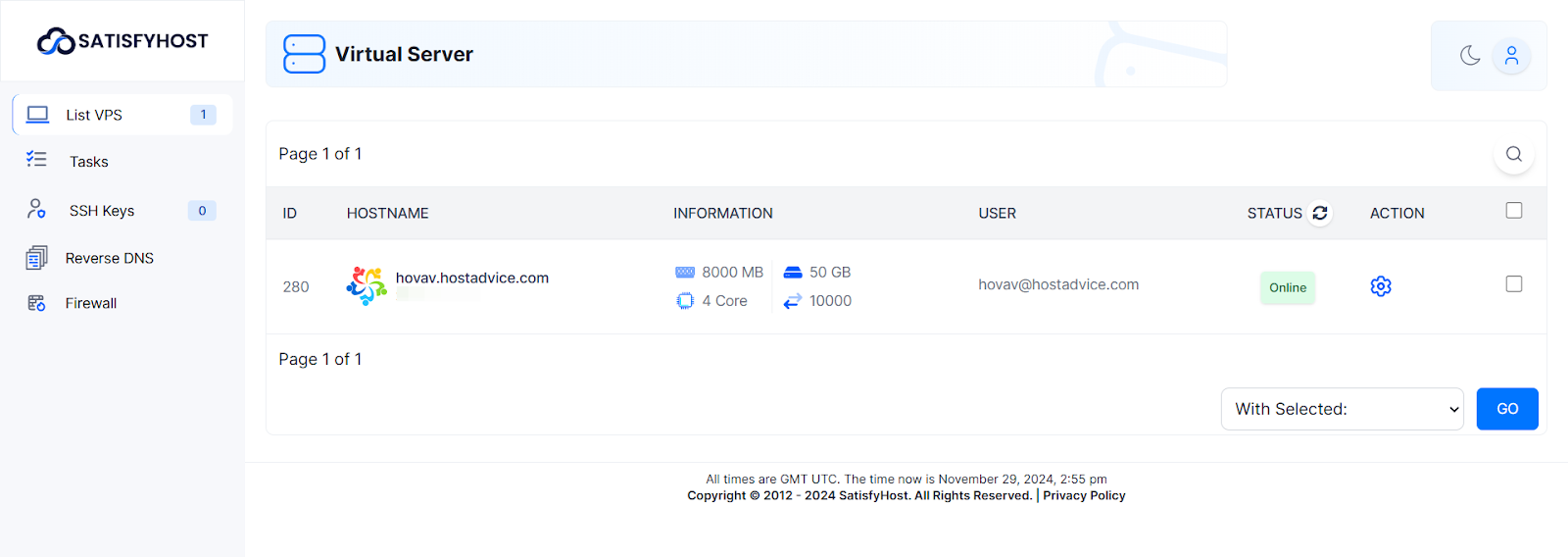
Task: Toggle dark mode with moon icon
Action: point(1470,56)
